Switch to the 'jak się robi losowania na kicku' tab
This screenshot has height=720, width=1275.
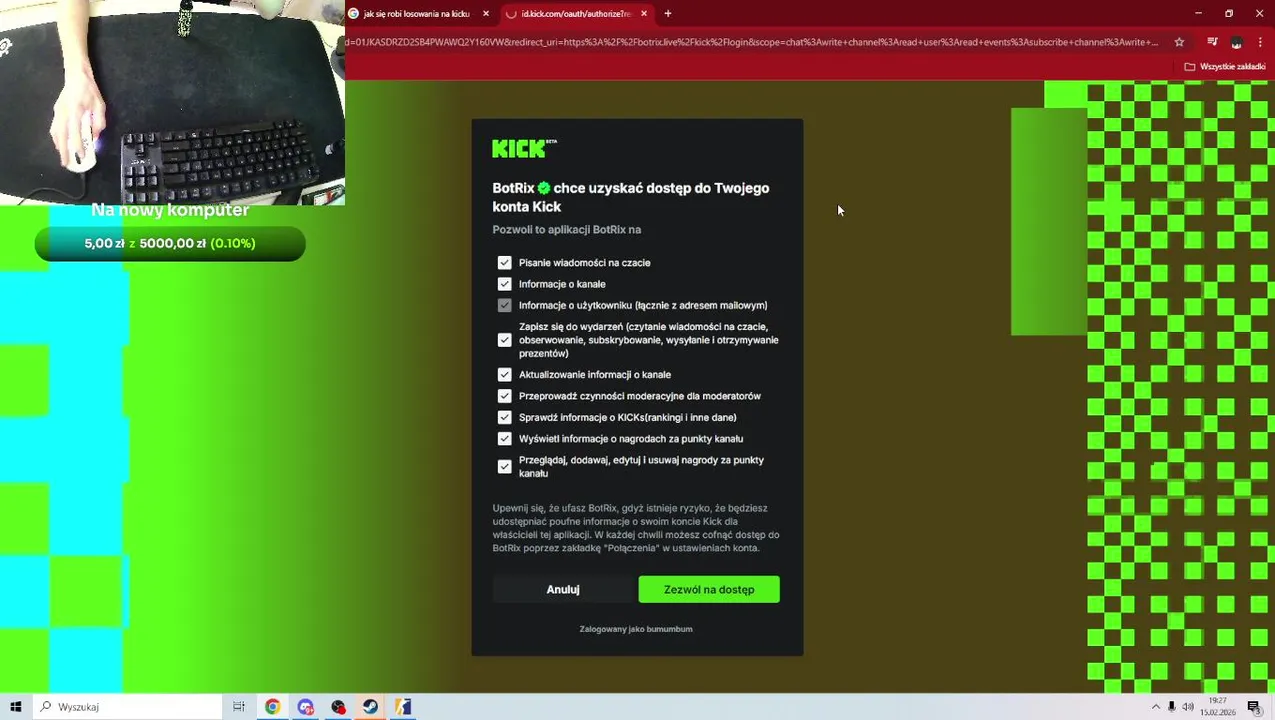coord(418,14)
